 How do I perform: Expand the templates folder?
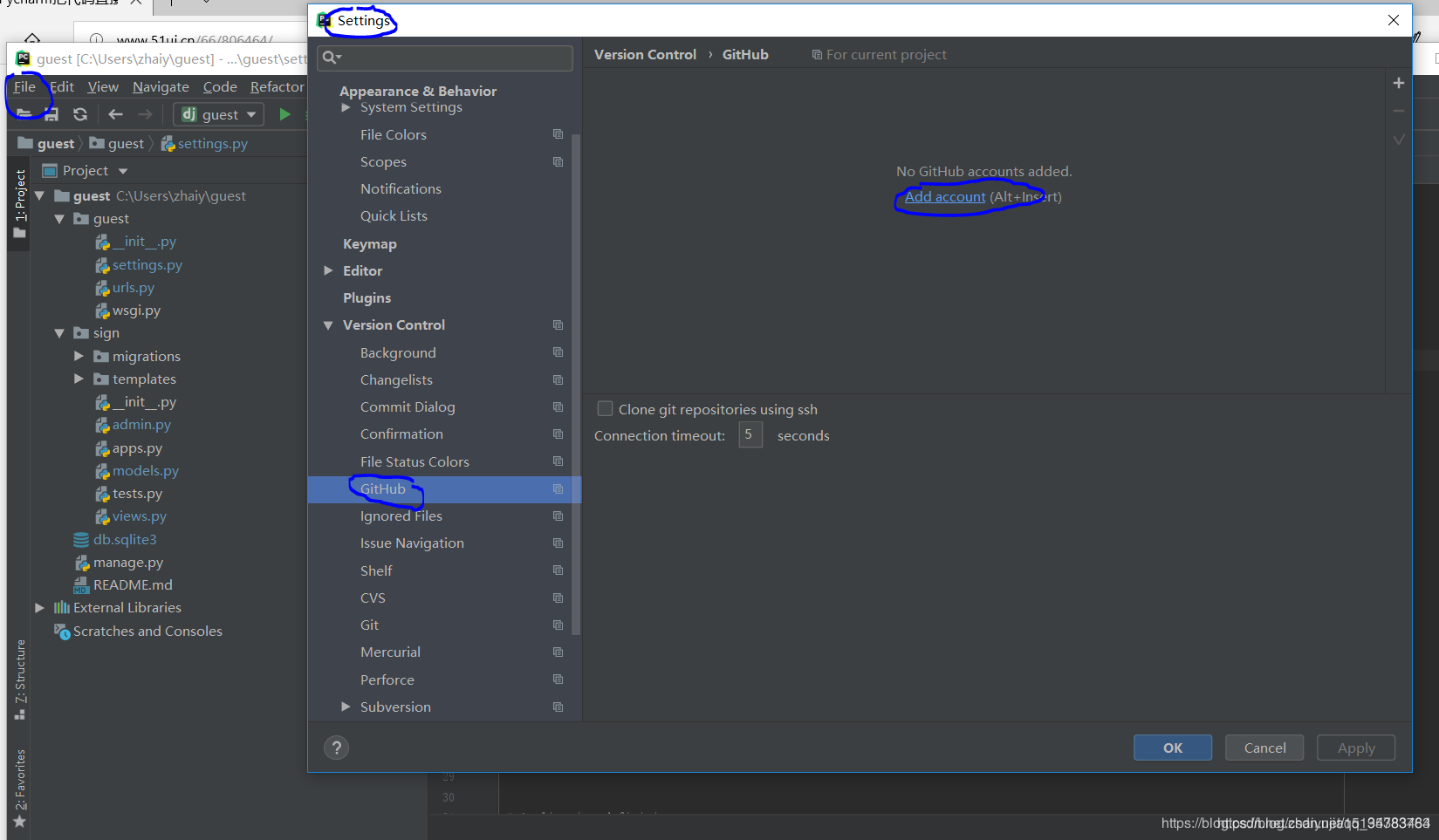tap(79, 379)
